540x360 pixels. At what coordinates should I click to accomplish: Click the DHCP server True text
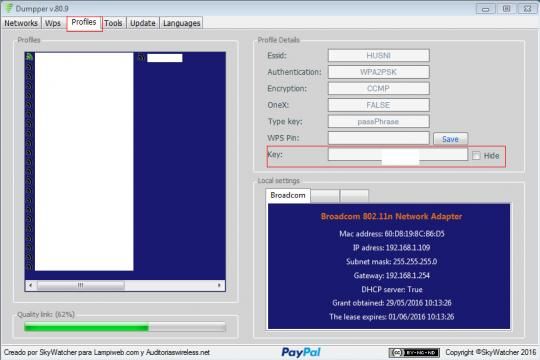pos(392,289)
